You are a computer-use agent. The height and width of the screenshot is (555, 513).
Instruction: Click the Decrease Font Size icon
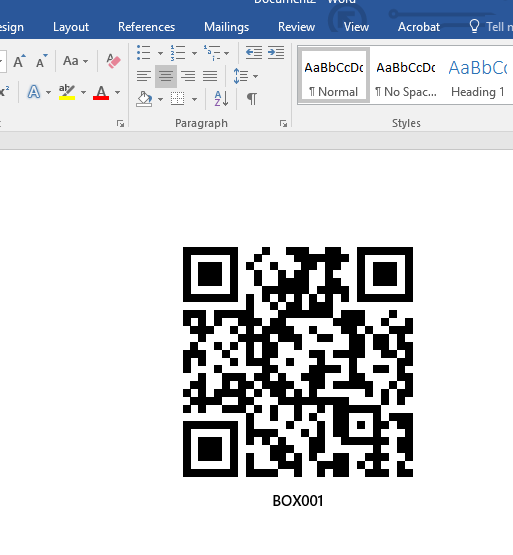click(42, 61)
